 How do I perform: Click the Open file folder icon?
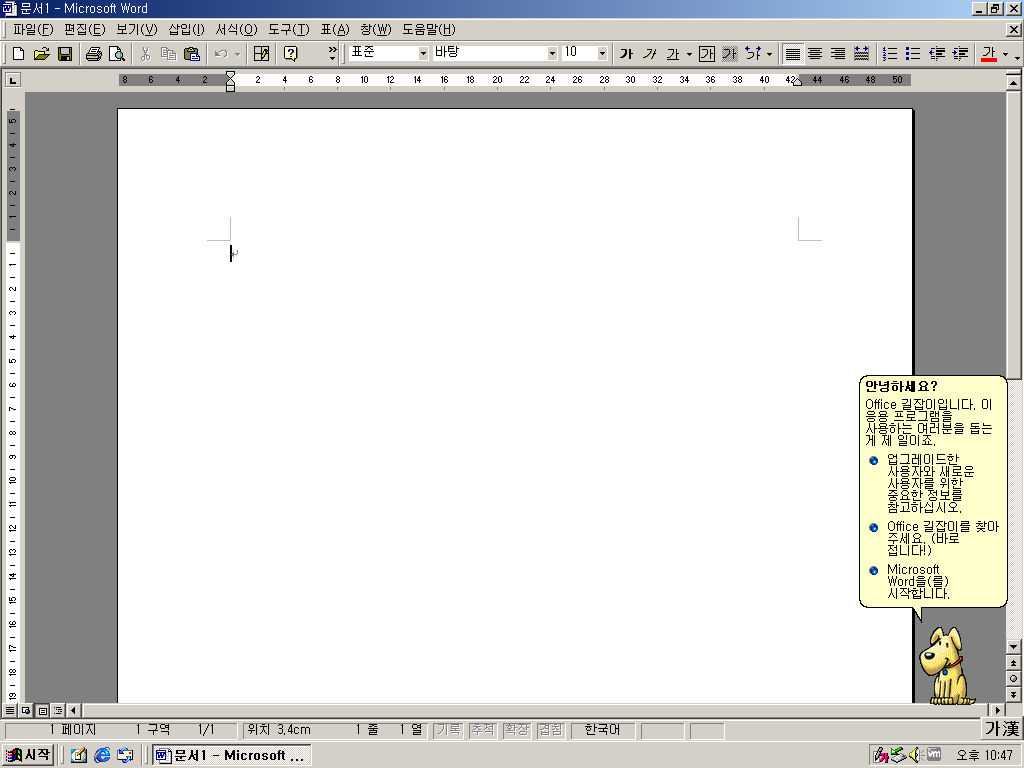41,54
